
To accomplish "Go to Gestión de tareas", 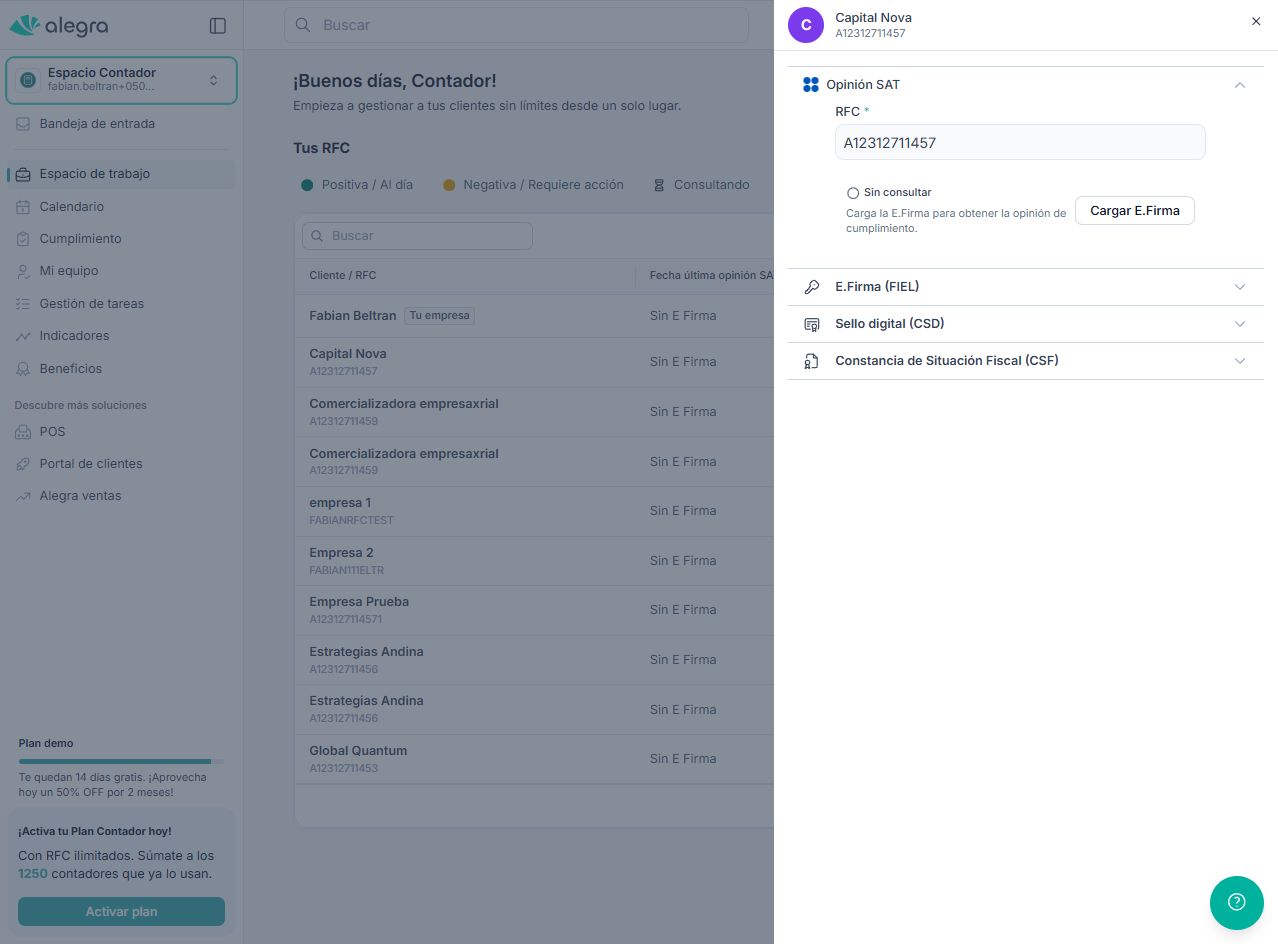I will pos(91,303).
